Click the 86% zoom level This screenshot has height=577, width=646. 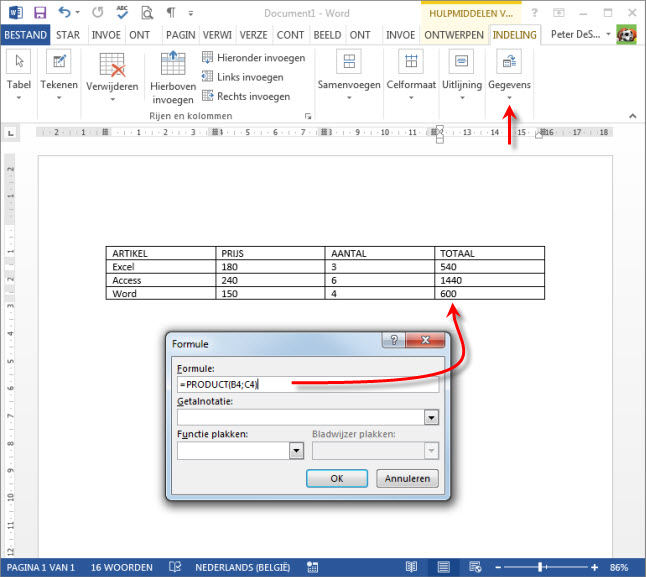619,568
